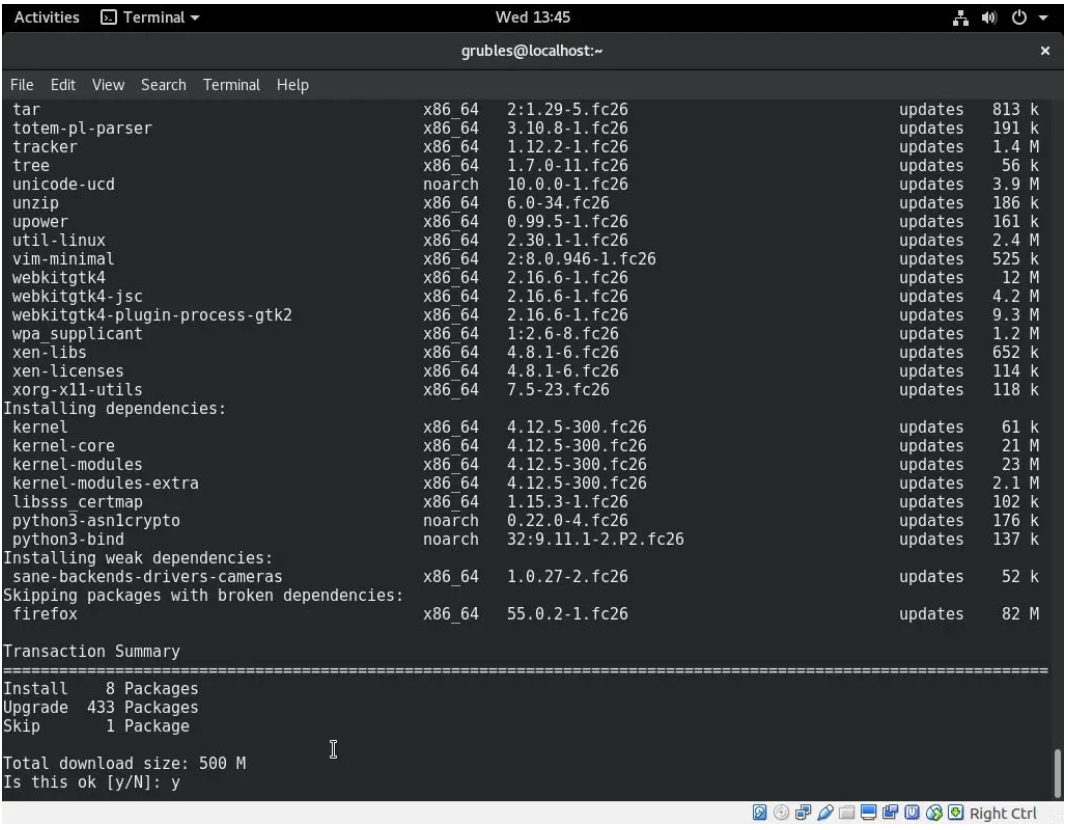Viewport: 1068px width, 830px height.
Task: Open the Edit menu
Action: [x=63, y=85]
